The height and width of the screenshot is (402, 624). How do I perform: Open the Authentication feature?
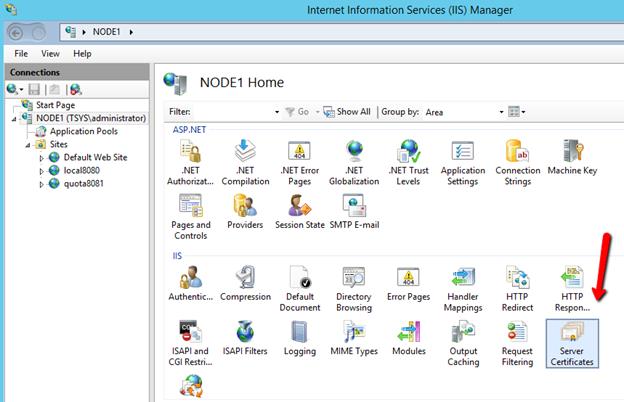pos(190,284)
